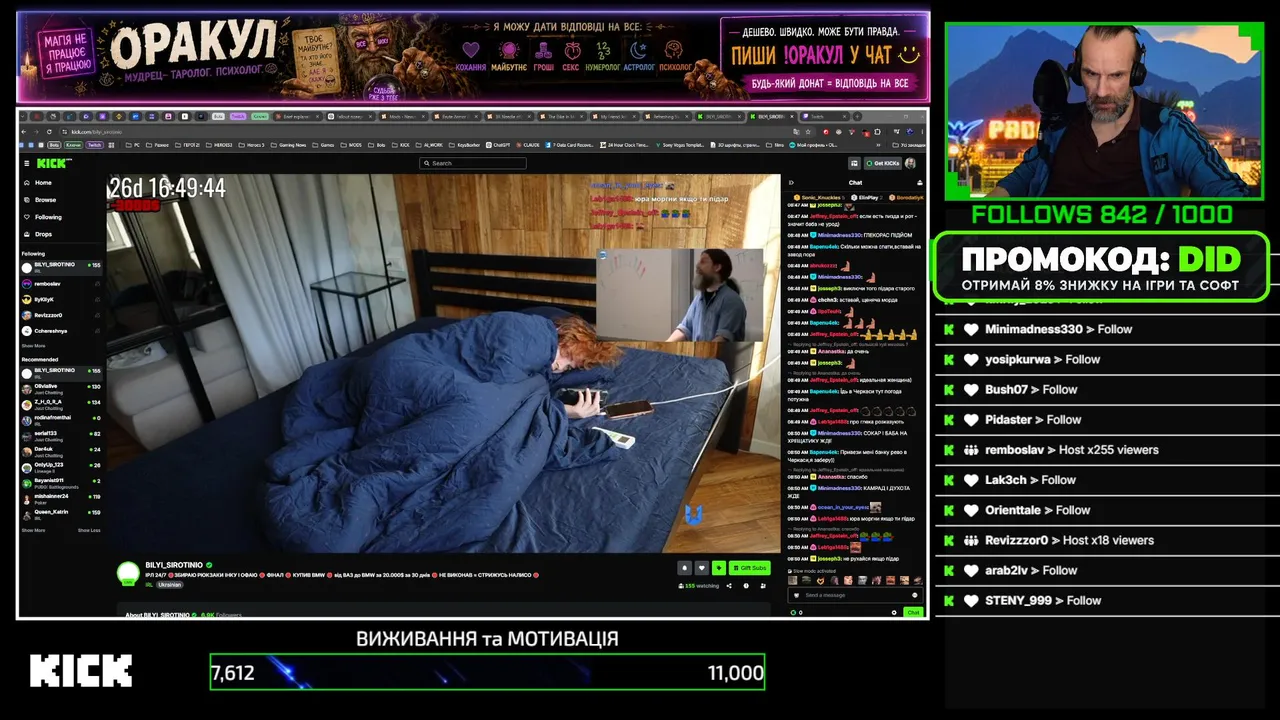Click the browser back arrow
Image resolution: width=1280 pixels, height=720 pixels.
click(x=24, y=131)
